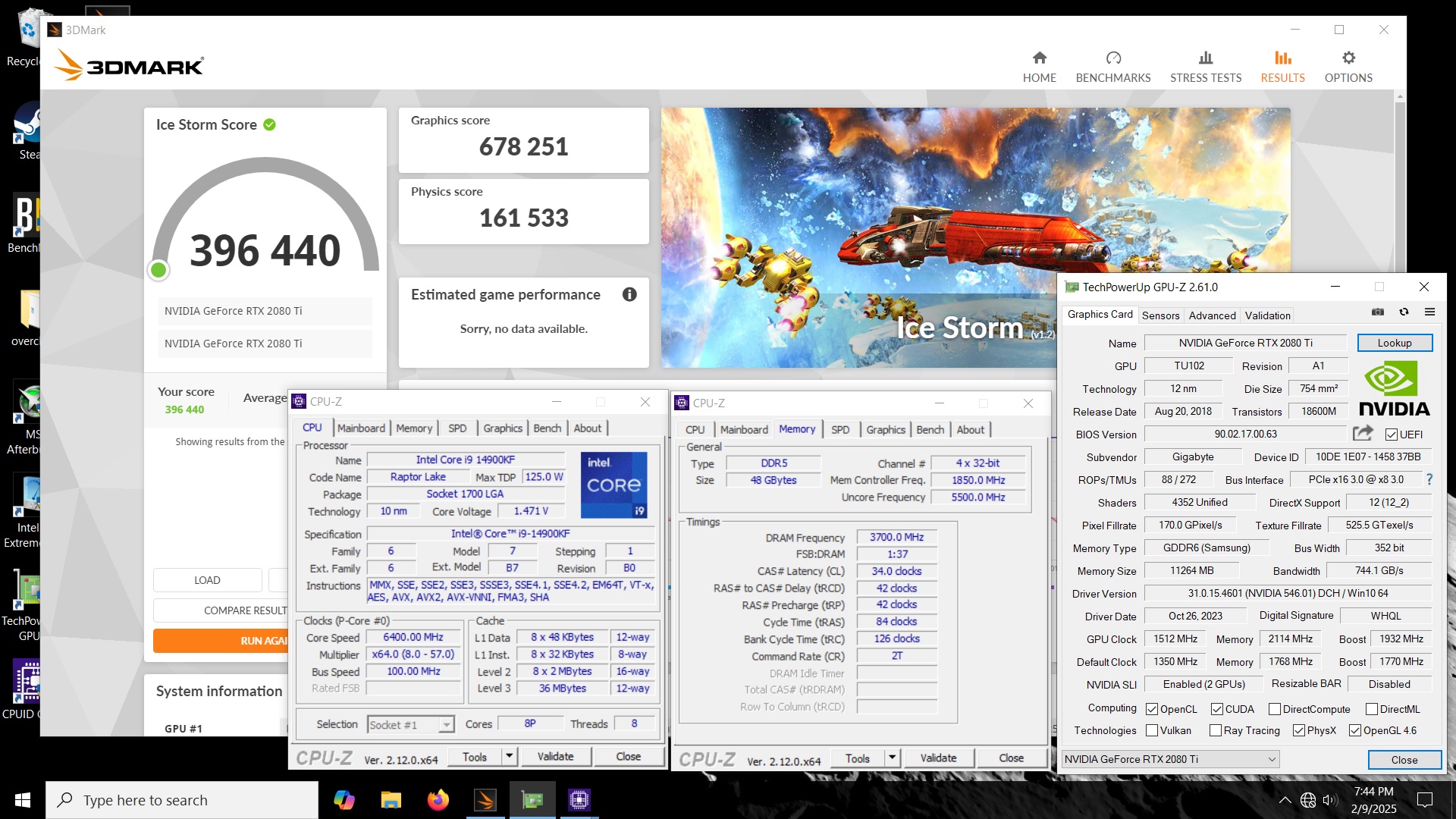
Task: Open the RESULTS page in 3DMark
Action: [1282, 67]
